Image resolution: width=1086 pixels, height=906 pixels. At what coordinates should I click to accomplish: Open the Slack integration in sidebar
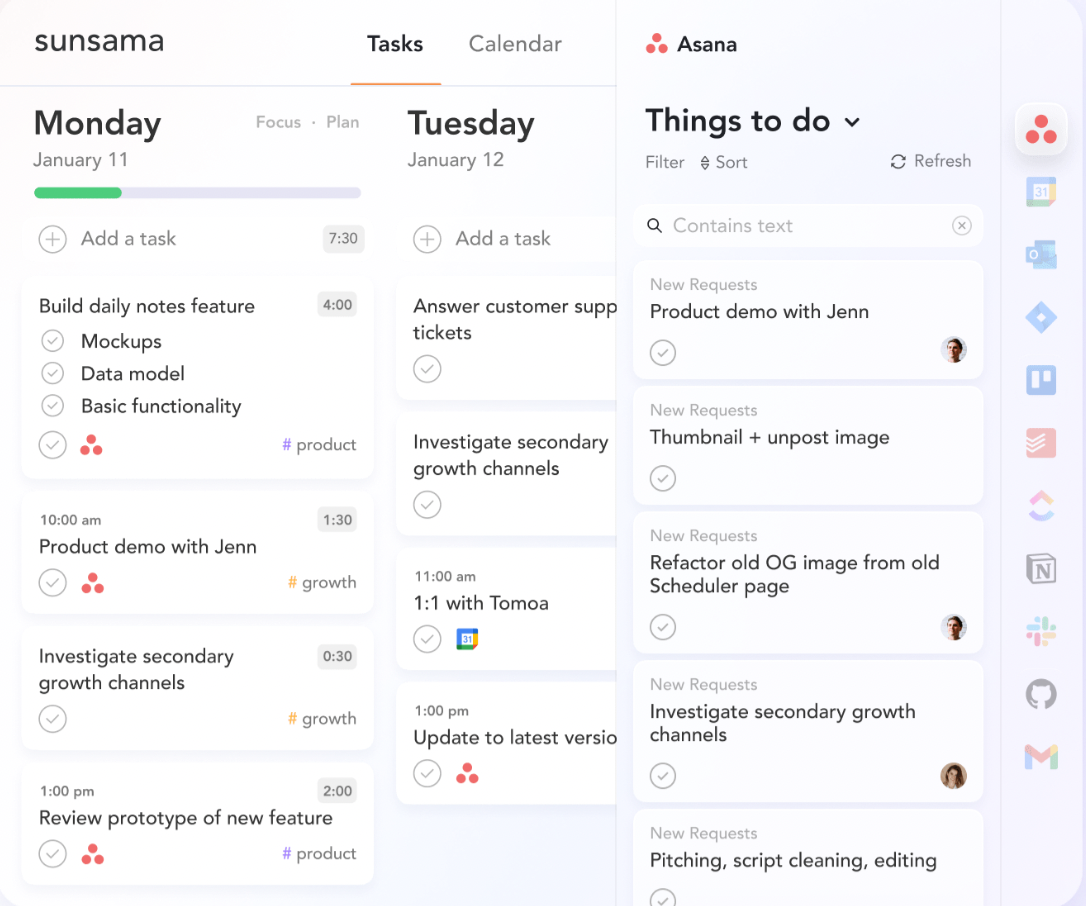tap(1041, 631)
